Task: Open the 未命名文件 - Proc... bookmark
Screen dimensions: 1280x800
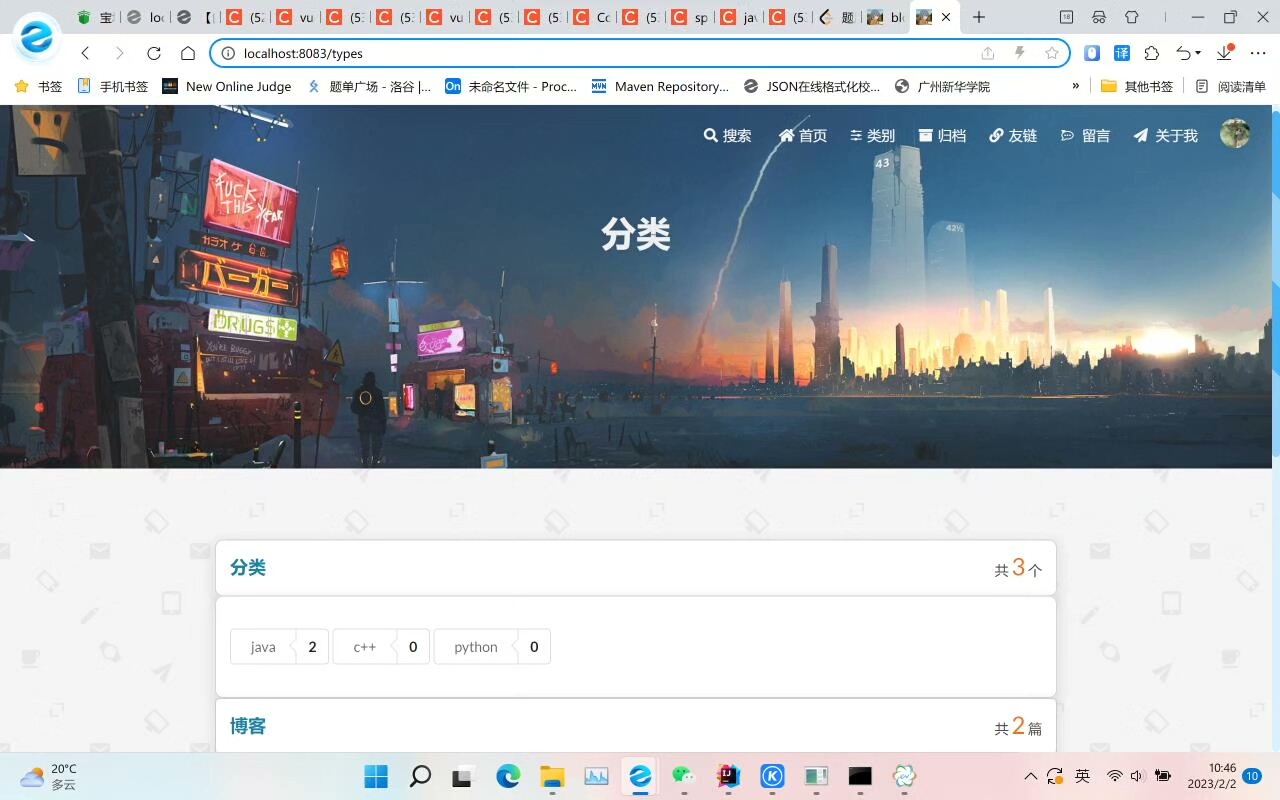Action: coord(511,87)
